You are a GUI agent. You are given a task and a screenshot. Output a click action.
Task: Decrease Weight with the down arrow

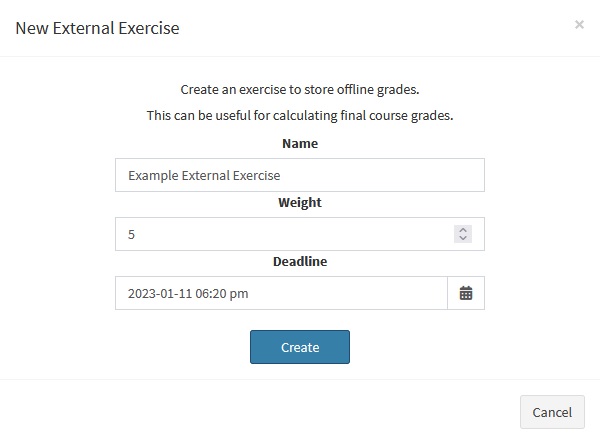click(462, 239)
